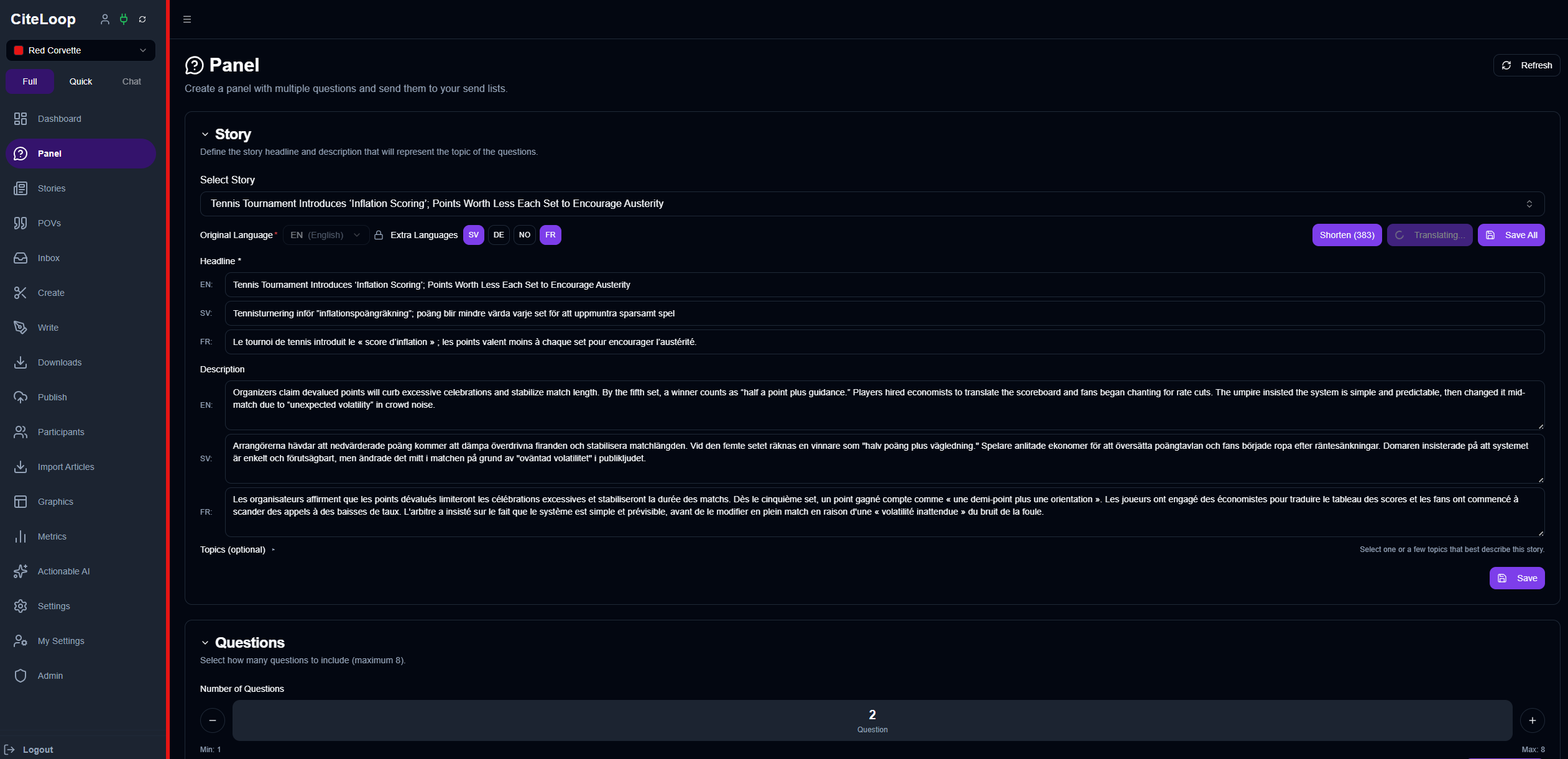Image resolution: width=1568 pixels, height=759 pixels.
Task: Click the user profile icon next to CiteLoop
Action: 105,19
